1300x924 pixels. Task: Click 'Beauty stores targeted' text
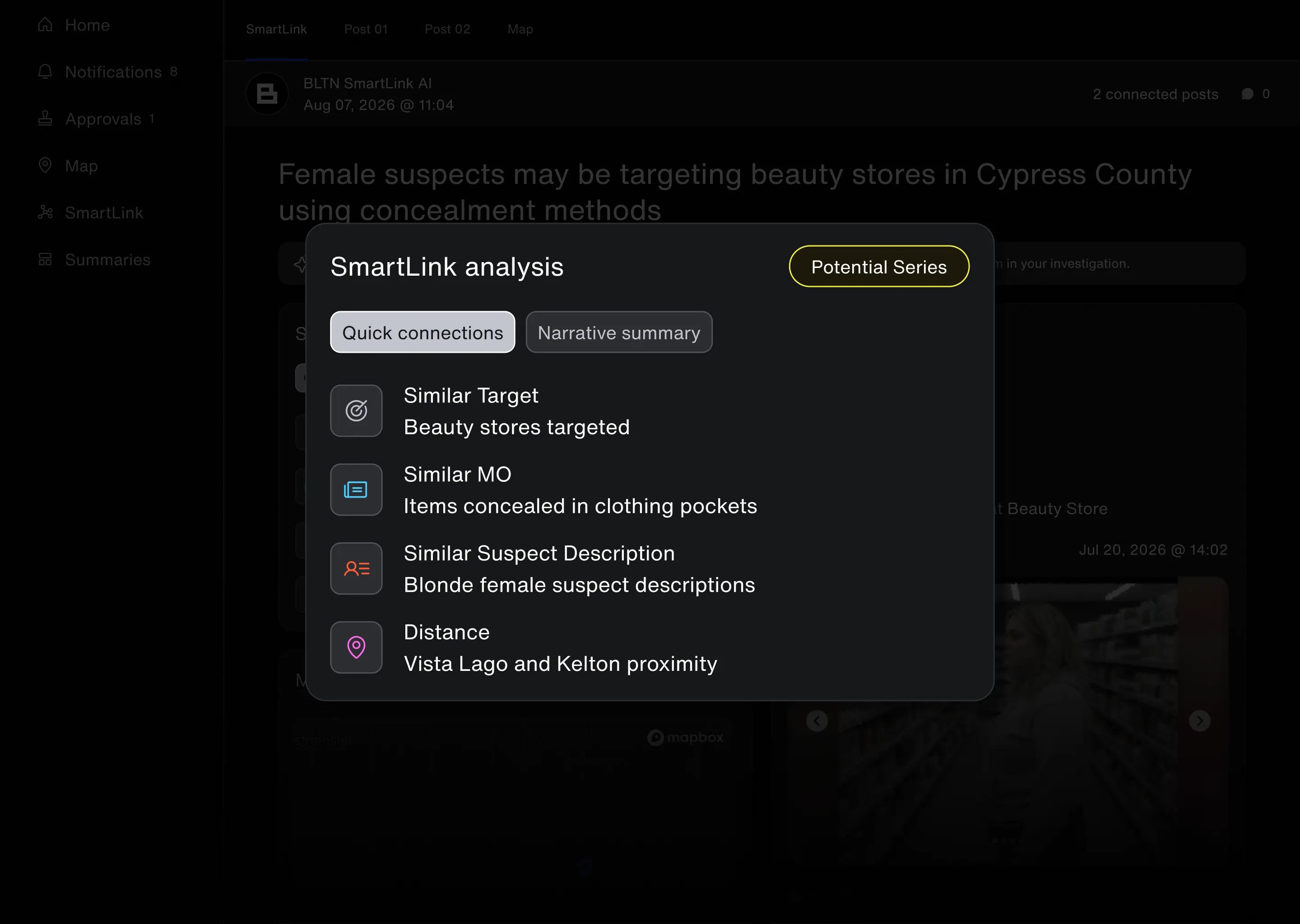[517, 427]
